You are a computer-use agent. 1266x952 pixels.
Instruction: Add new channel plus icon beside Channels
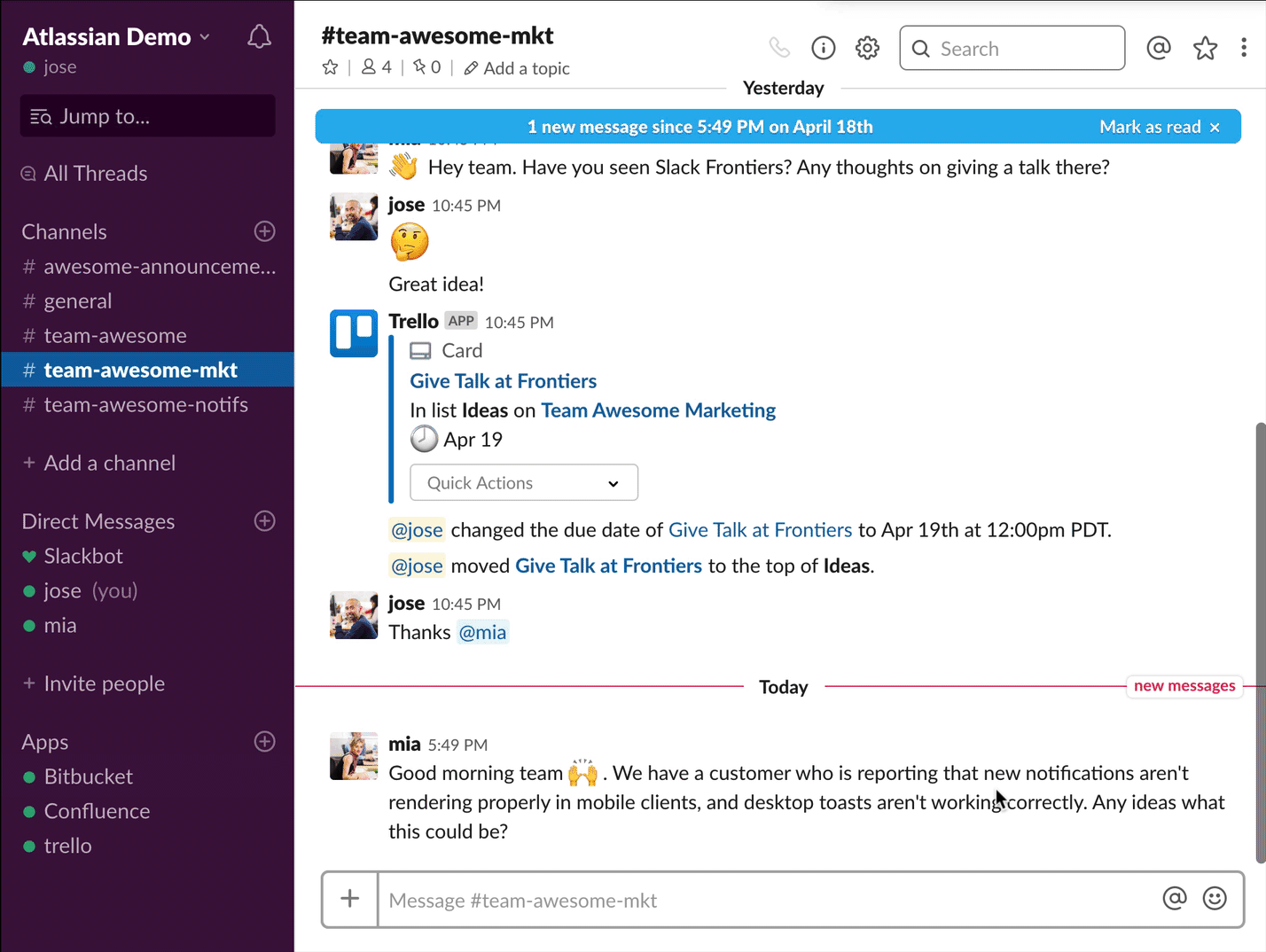pos(264,231)
